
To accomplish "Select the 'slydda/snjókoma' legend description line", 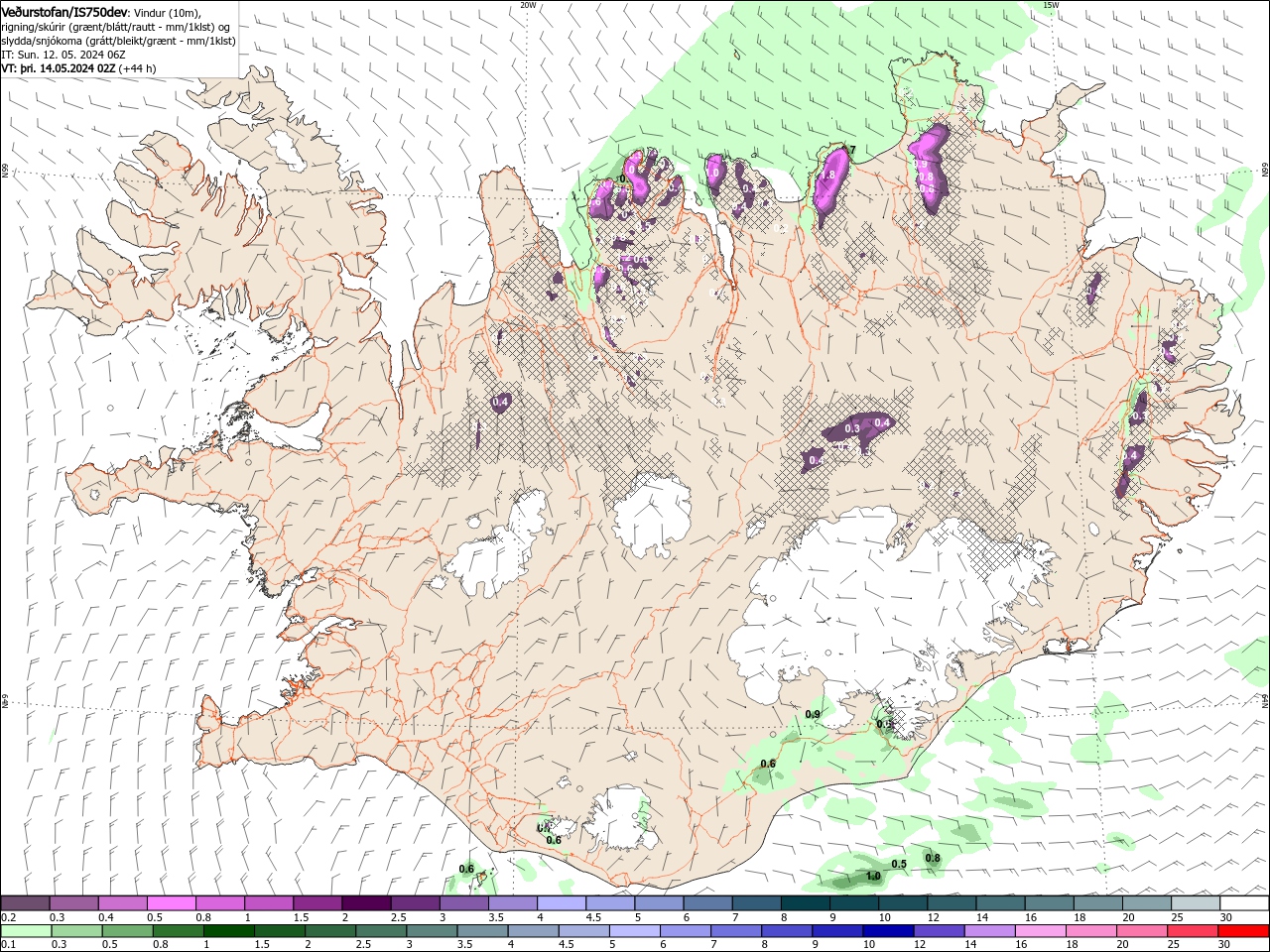I will (x=118, y=40).
